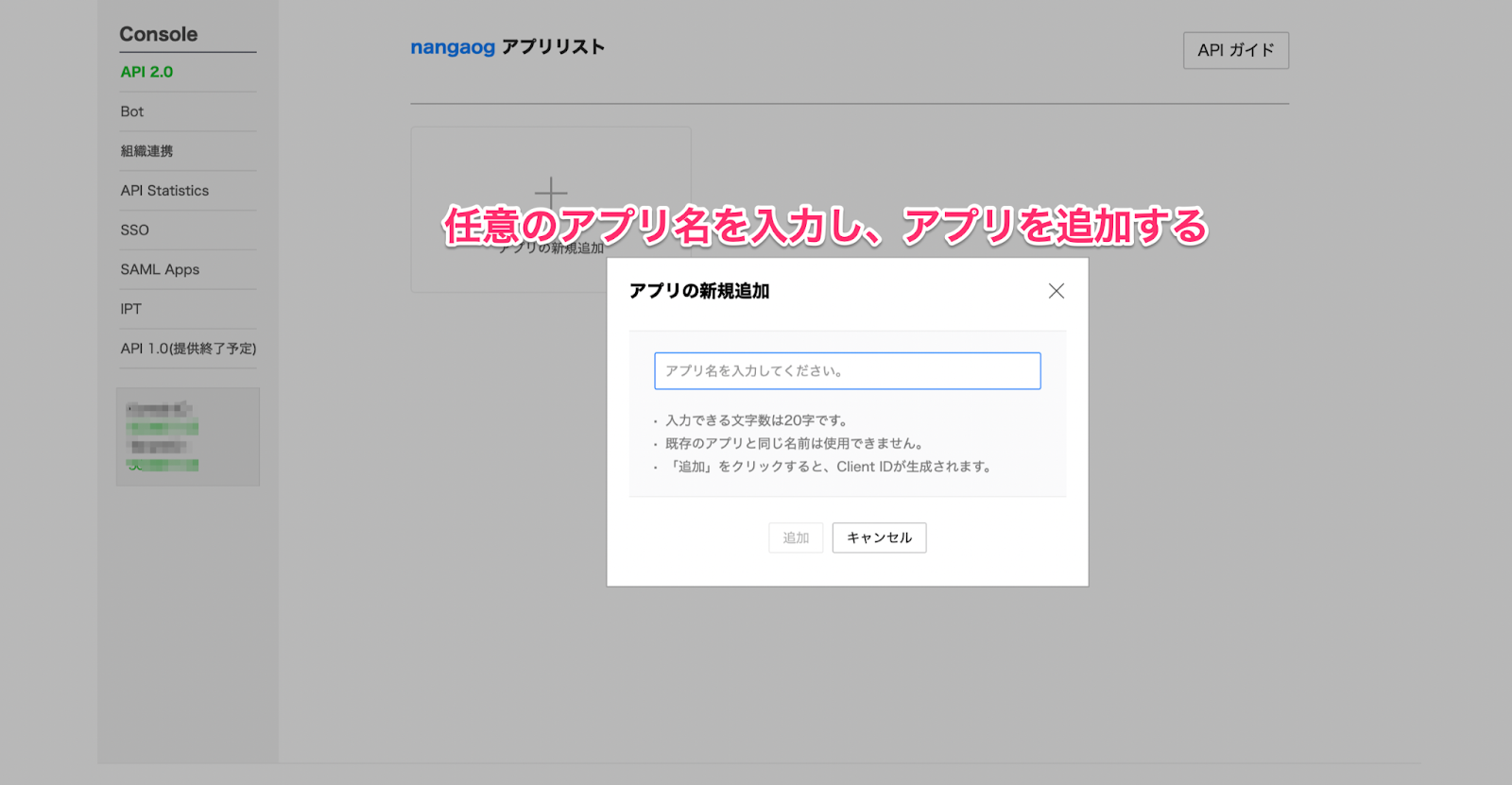Close the アプリの新規追加 dialog with X
The height and width of the screenshot is (785, 1512).
tap(1057, 291)
